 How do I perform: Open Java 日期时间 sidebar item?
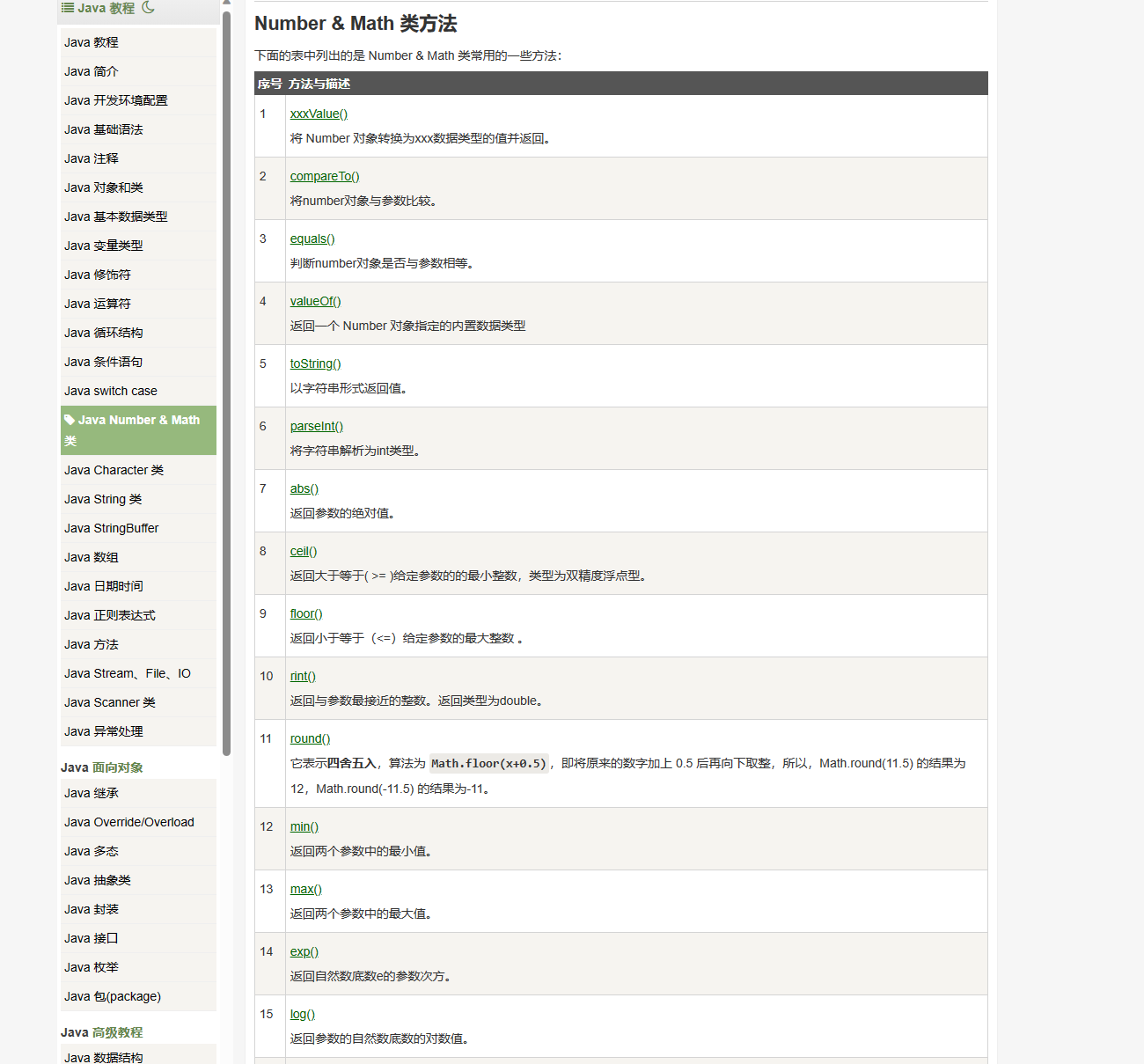tap(138, 586)
